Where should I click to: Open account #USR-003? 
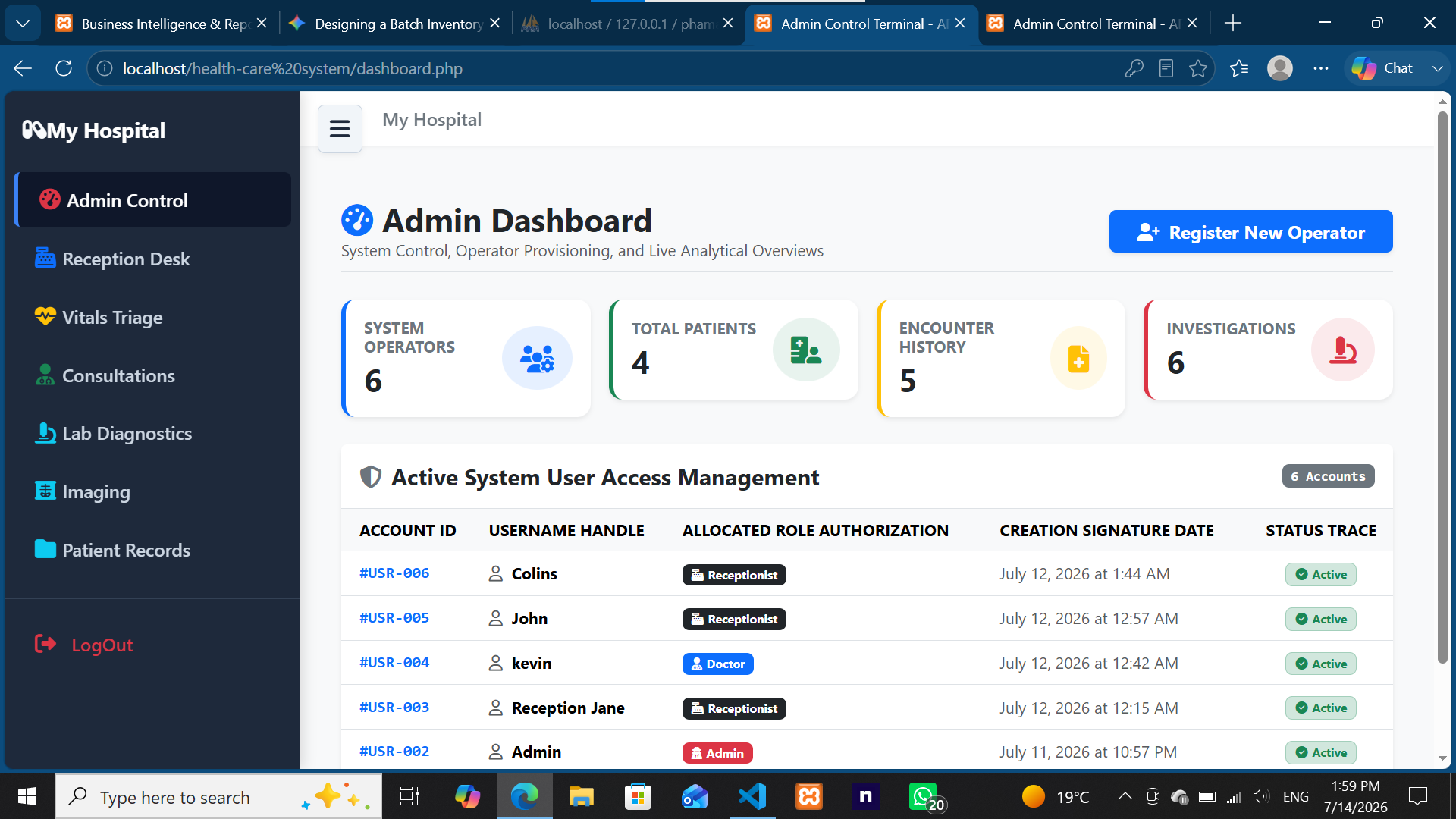point(394,708)
